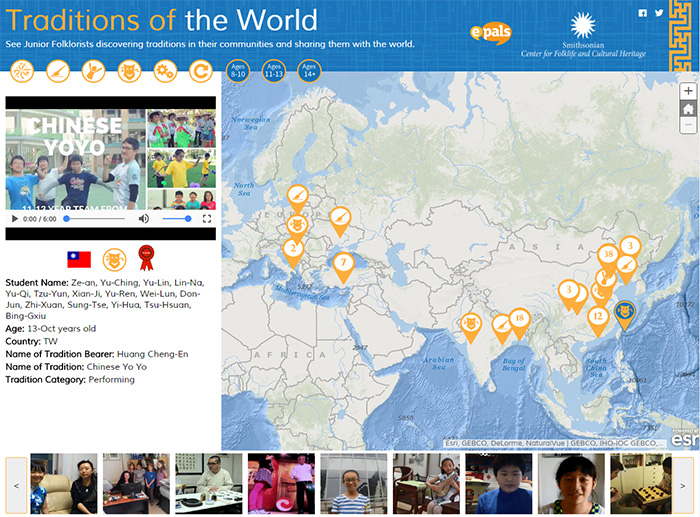Filter by Ages 14+
The width and height of the screenshot is (700, 517).
click(x=309, y=71)
